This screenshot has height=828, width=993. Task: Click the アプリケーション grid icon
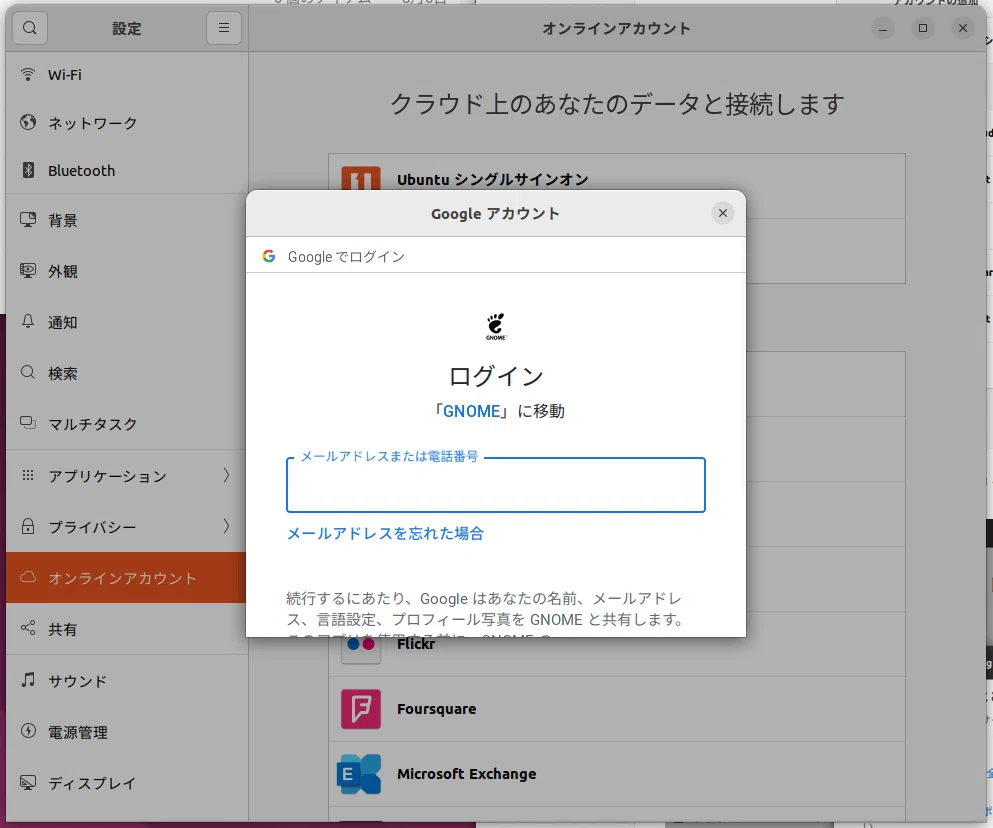[28, 475]
